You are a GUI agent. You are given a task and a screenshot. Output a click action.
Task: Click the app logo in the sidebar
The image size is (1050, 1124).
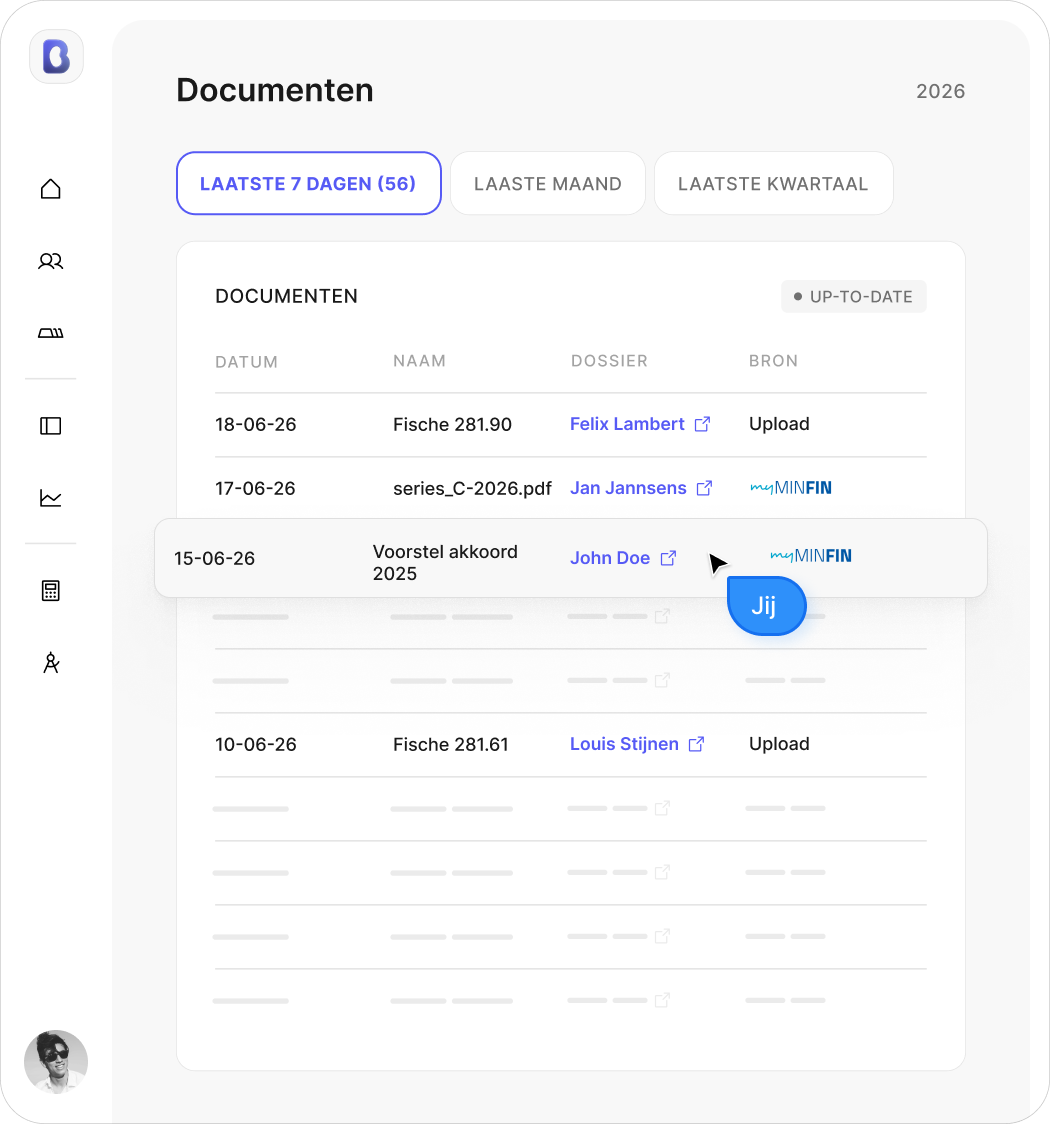(x=56, y=57)
